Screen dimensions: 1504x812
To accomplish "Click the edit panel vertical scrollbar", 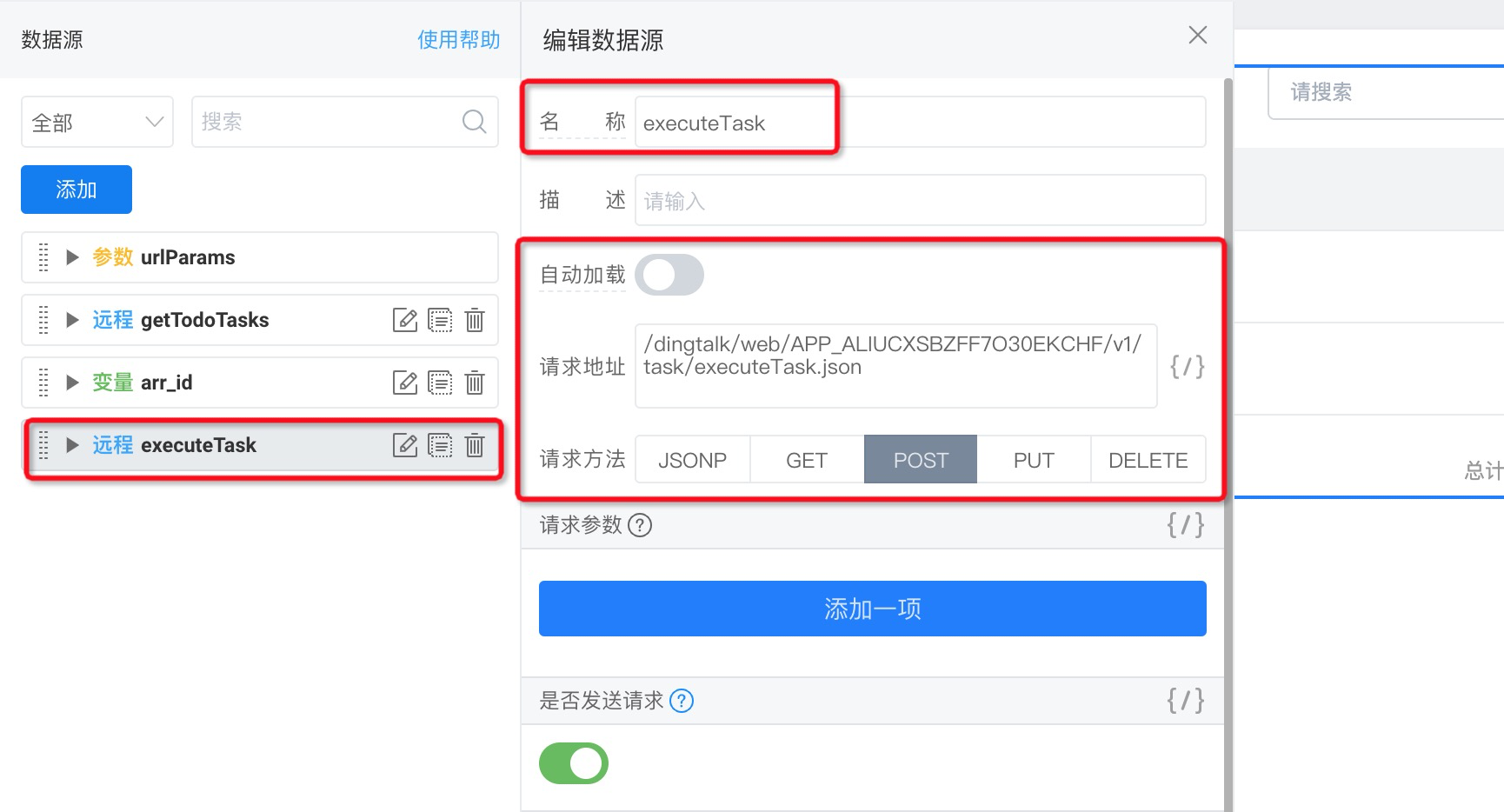I will tap(1228, 443).
